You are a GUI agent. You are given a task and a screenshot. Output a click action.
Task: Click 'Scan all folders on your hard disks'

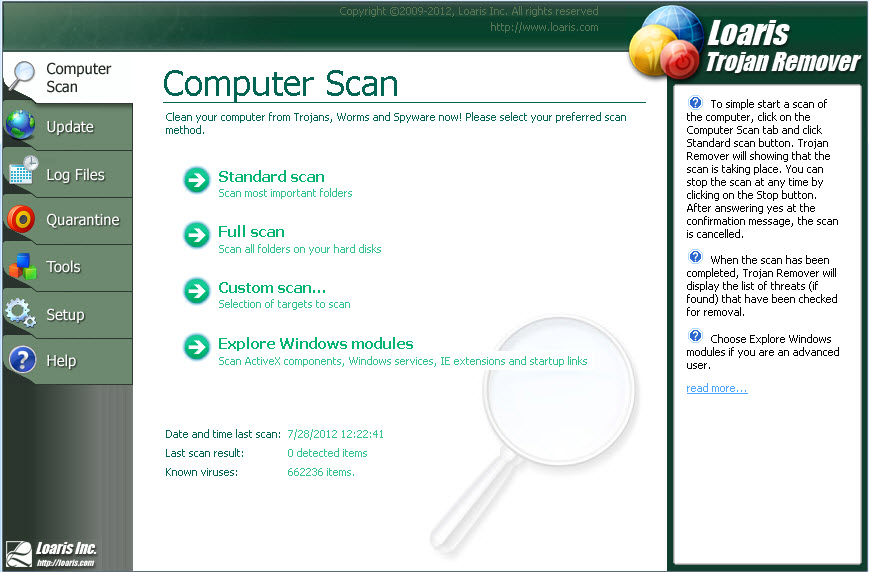click(x=299, y=249)
